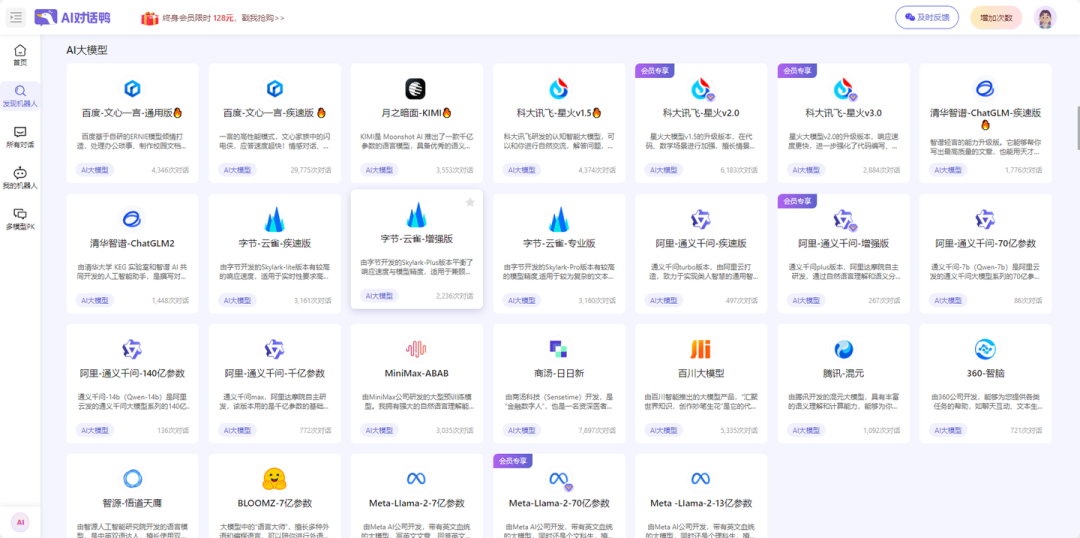Image resolution: width=1080 pixels, height=538 pixels.
Task: Click the 科大讯飞-星火v3.0 logo icon
Action: point(843,88)
